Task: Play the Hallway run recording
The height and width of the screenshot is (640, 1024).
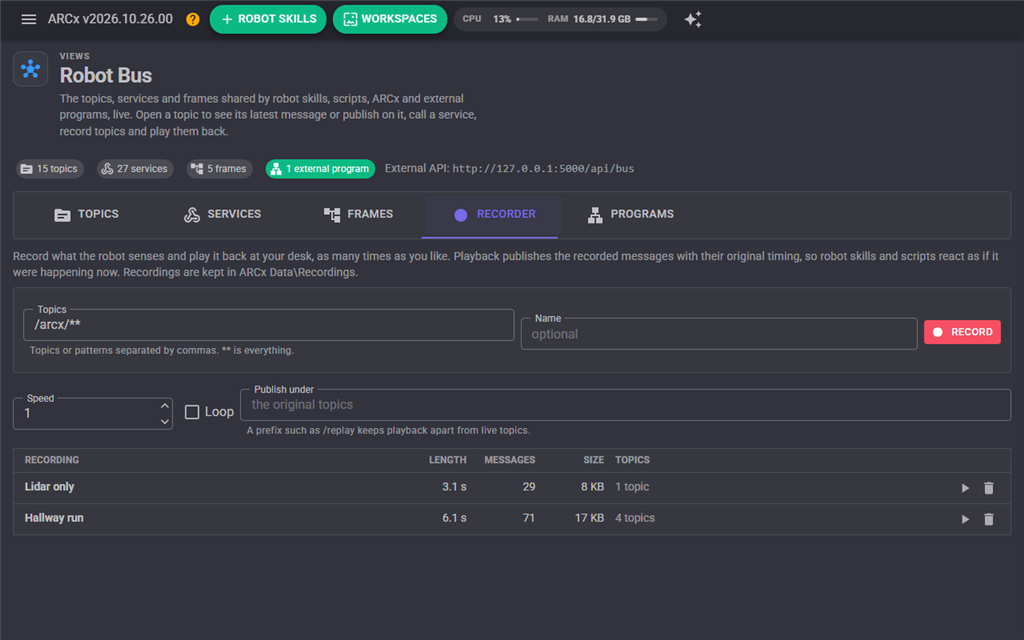Action: 965,519
